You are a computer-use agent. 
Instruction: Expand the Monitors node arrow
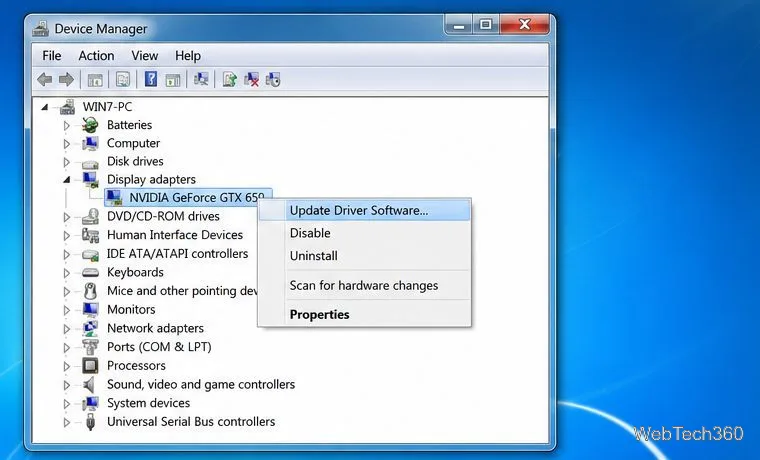pyautogui.click(x=67, y=310)
